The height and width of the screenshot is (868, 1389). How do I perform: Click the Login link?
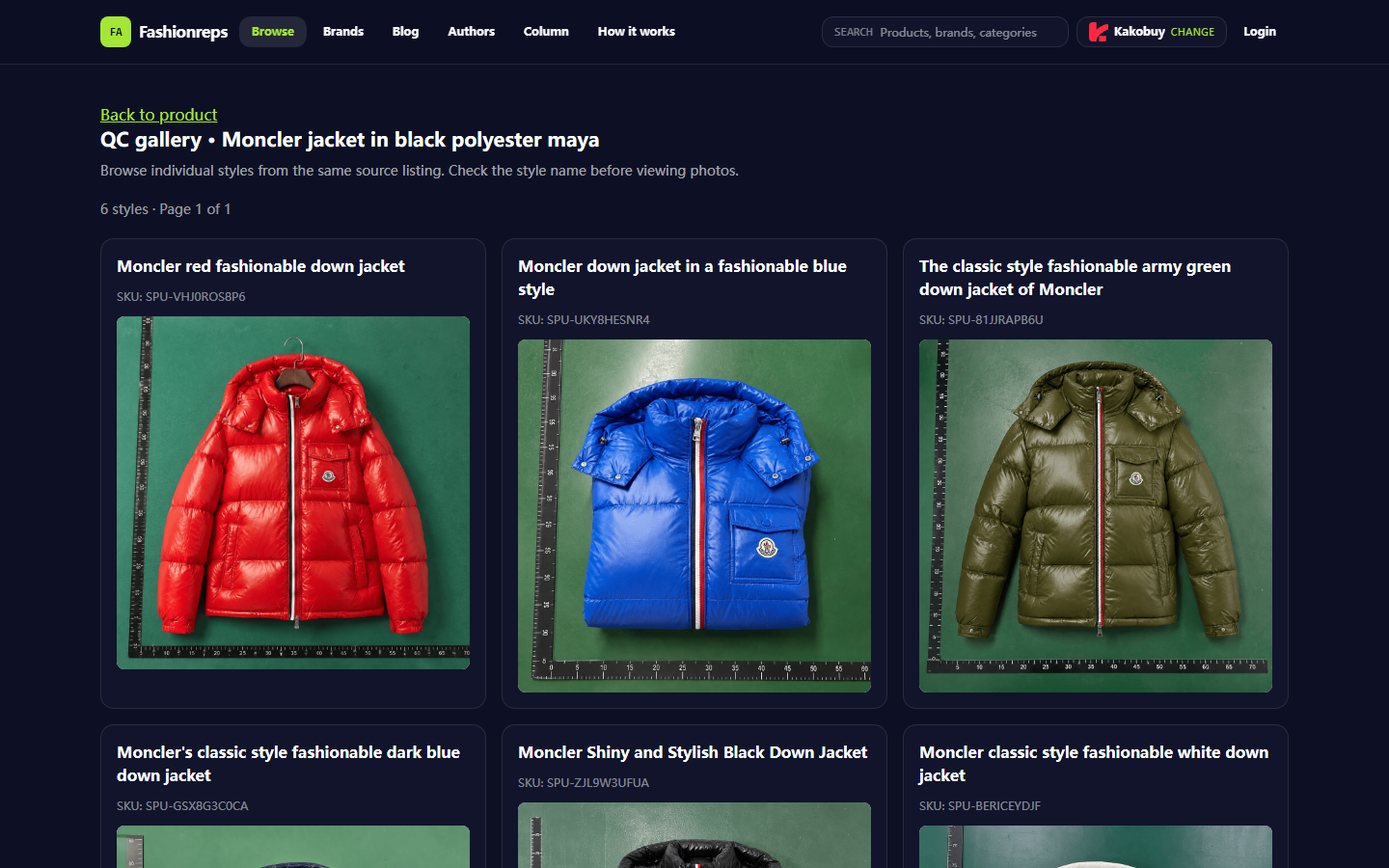[1260, 32]
